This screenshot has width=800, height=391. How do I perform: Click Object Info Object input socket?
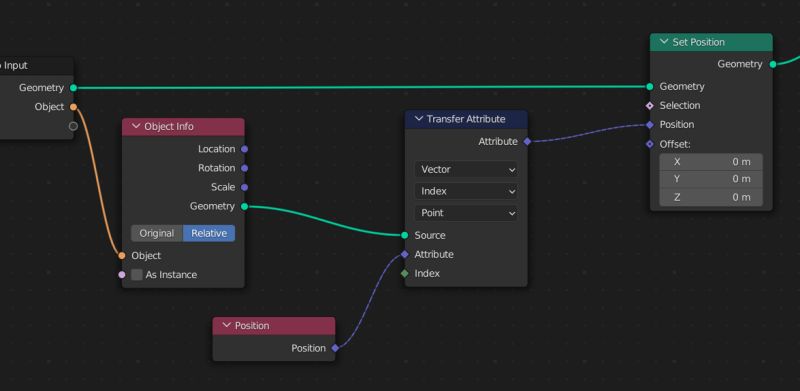click(x=121, y=256)
